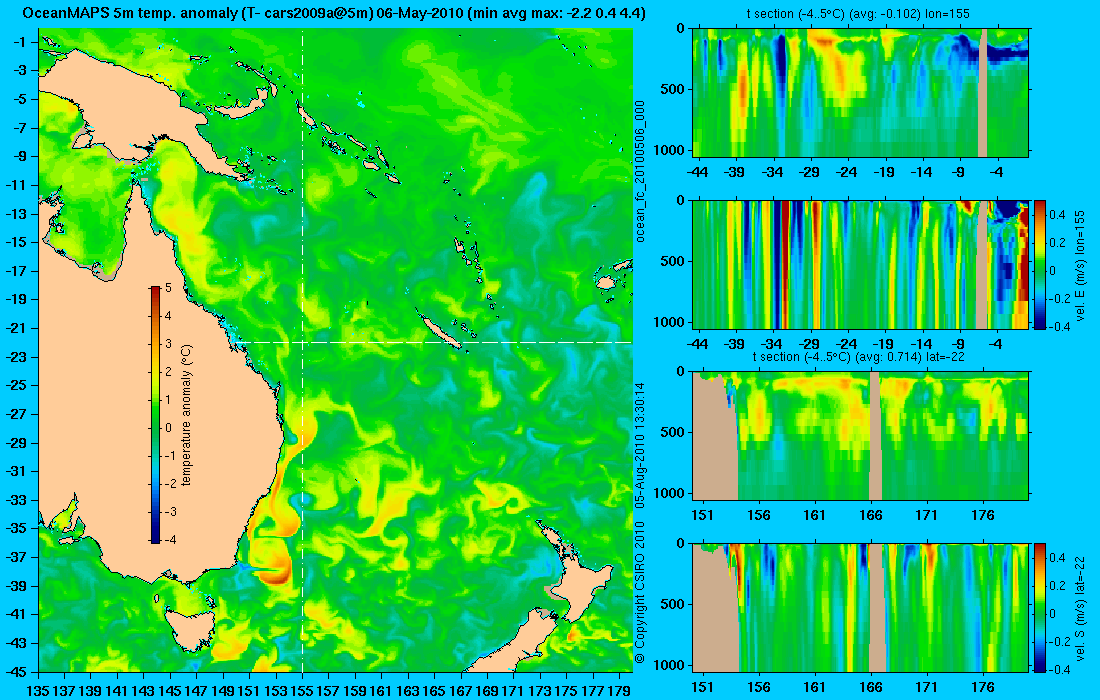
Task: Open the eastward velocity section panel for lon=155
Action: (x=861, y=264)
